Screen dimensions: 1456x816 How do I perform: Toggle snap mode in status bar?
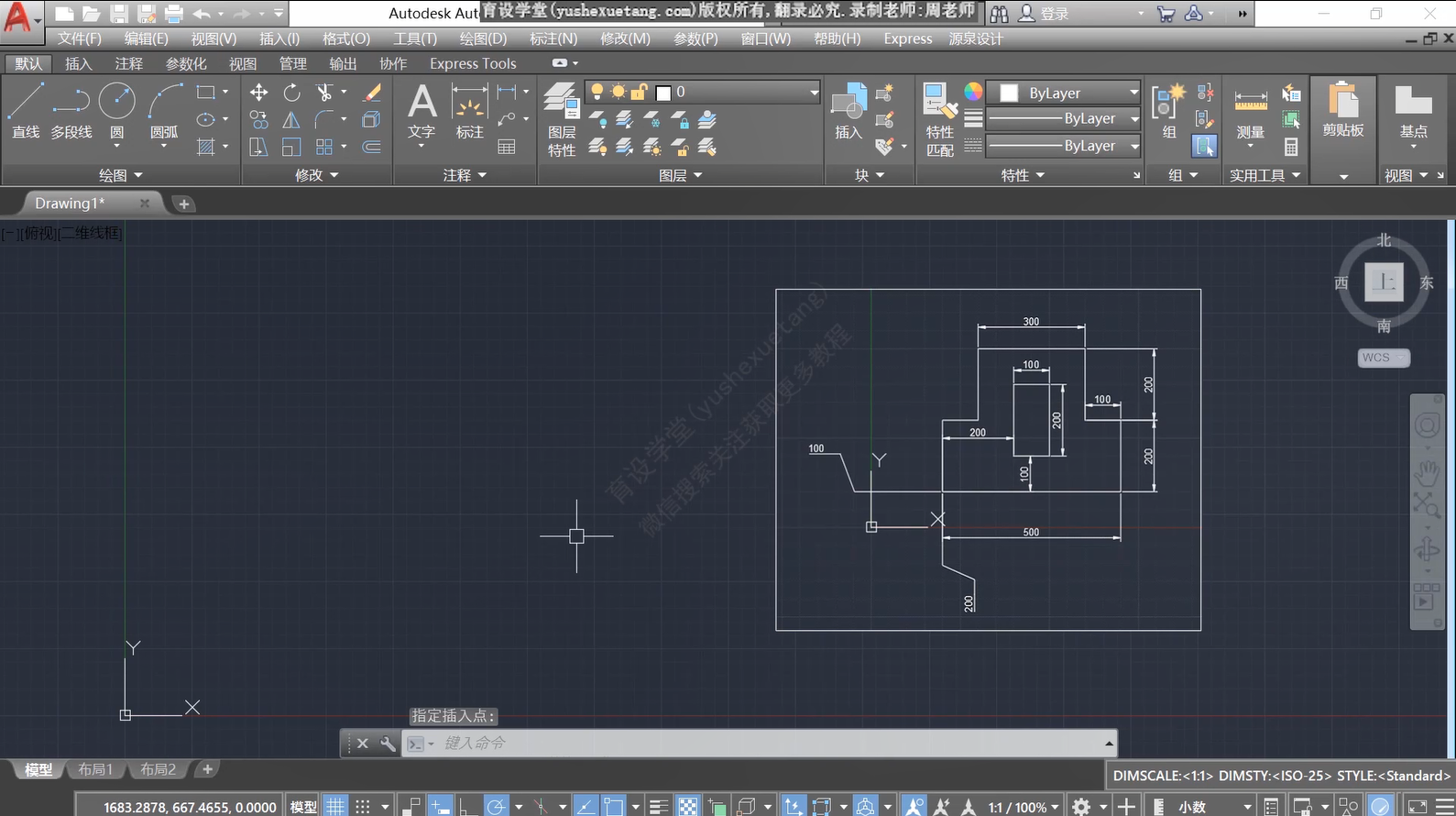point(363,807)
